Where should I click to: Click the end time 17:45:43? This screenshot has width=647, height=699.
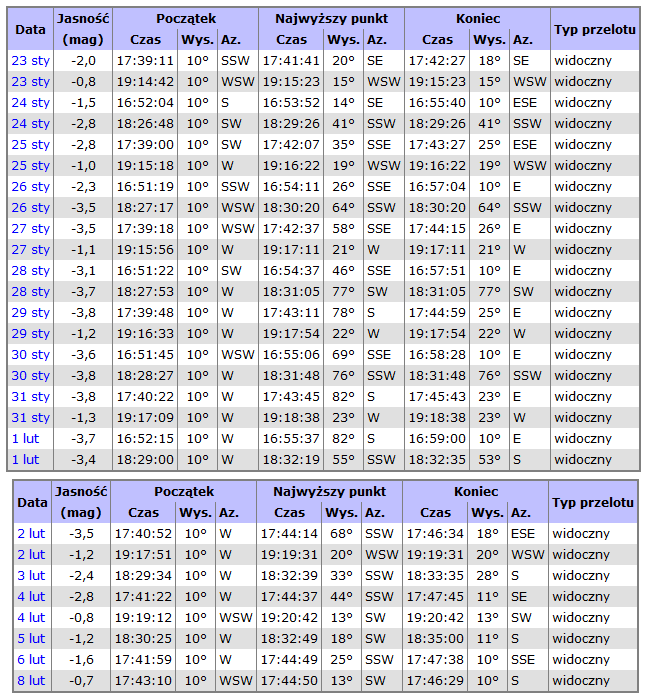click(x=437, y=396)
